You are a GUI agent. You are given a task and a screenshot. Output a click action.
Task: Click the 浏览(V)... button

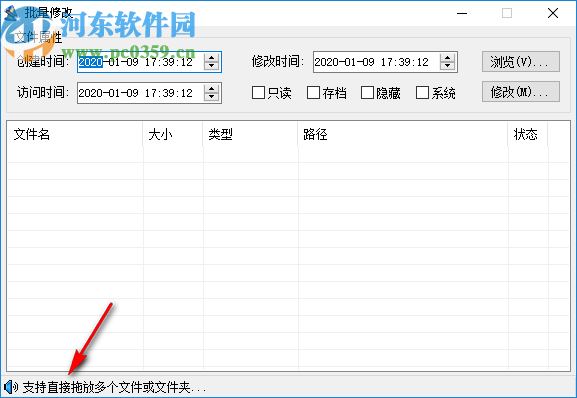coord(521,62)
